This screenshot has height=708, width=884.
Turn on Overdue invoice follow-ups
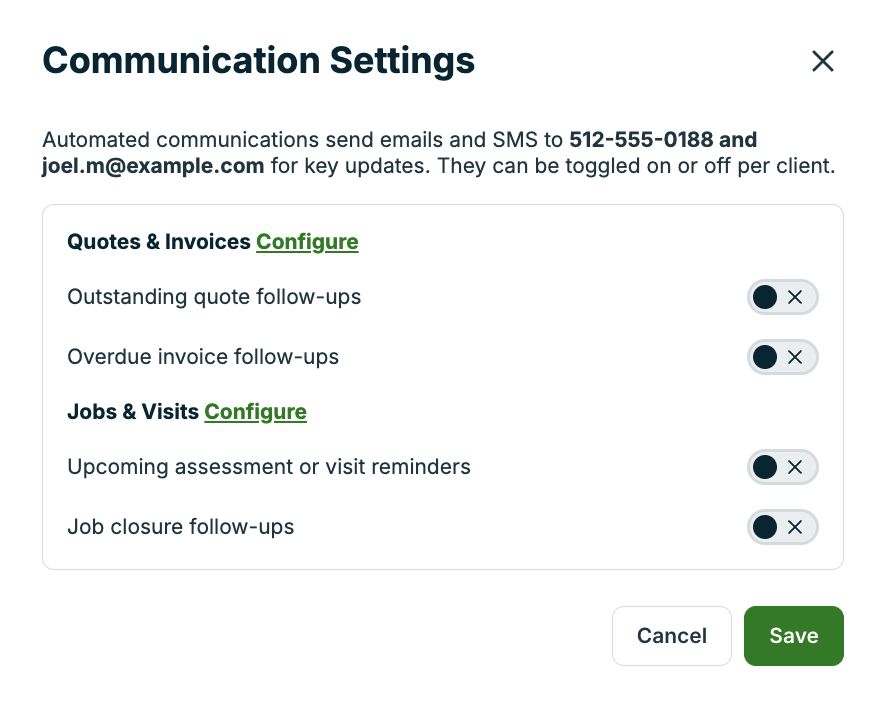click(x=782, y=357)
